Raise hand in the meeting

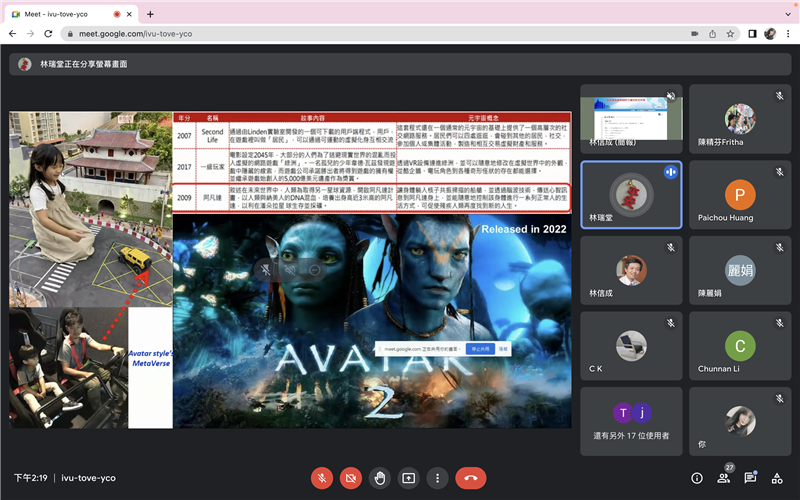[380, 478]
